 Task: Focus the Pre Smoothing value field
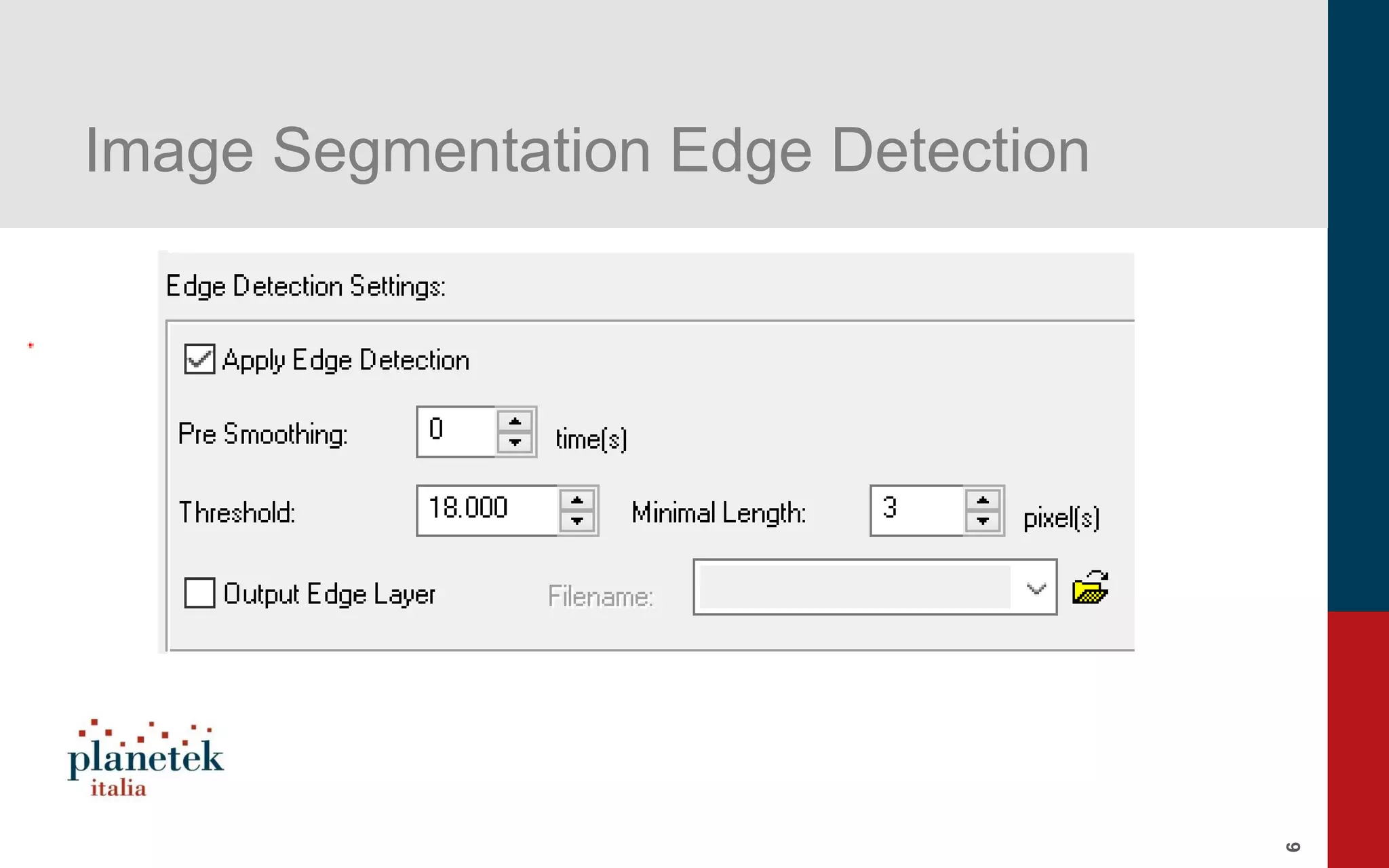click(x=456, y=432)
